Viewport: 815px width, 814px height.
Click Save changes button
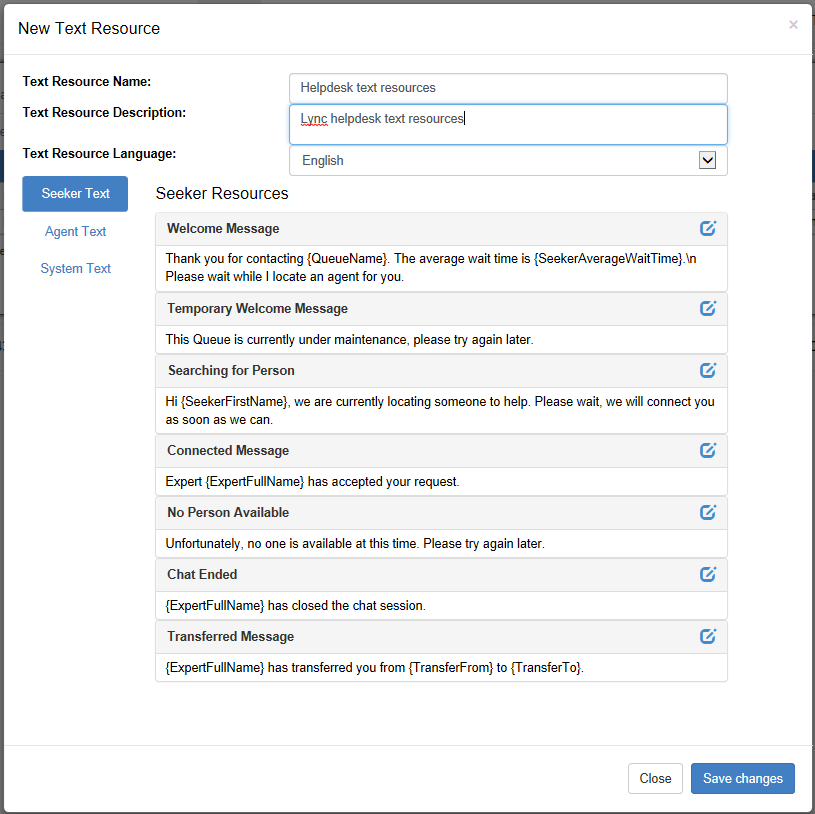742,778
